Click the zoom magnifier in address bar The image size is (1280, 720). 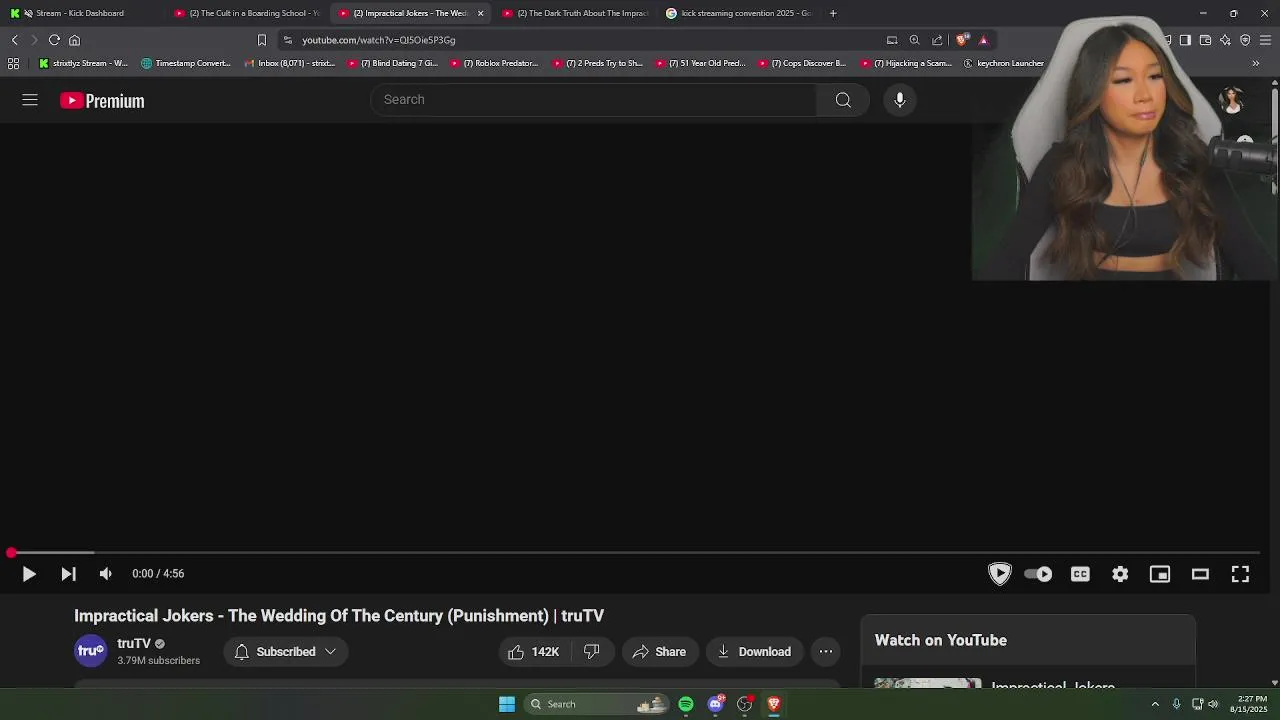click(914, 40)
